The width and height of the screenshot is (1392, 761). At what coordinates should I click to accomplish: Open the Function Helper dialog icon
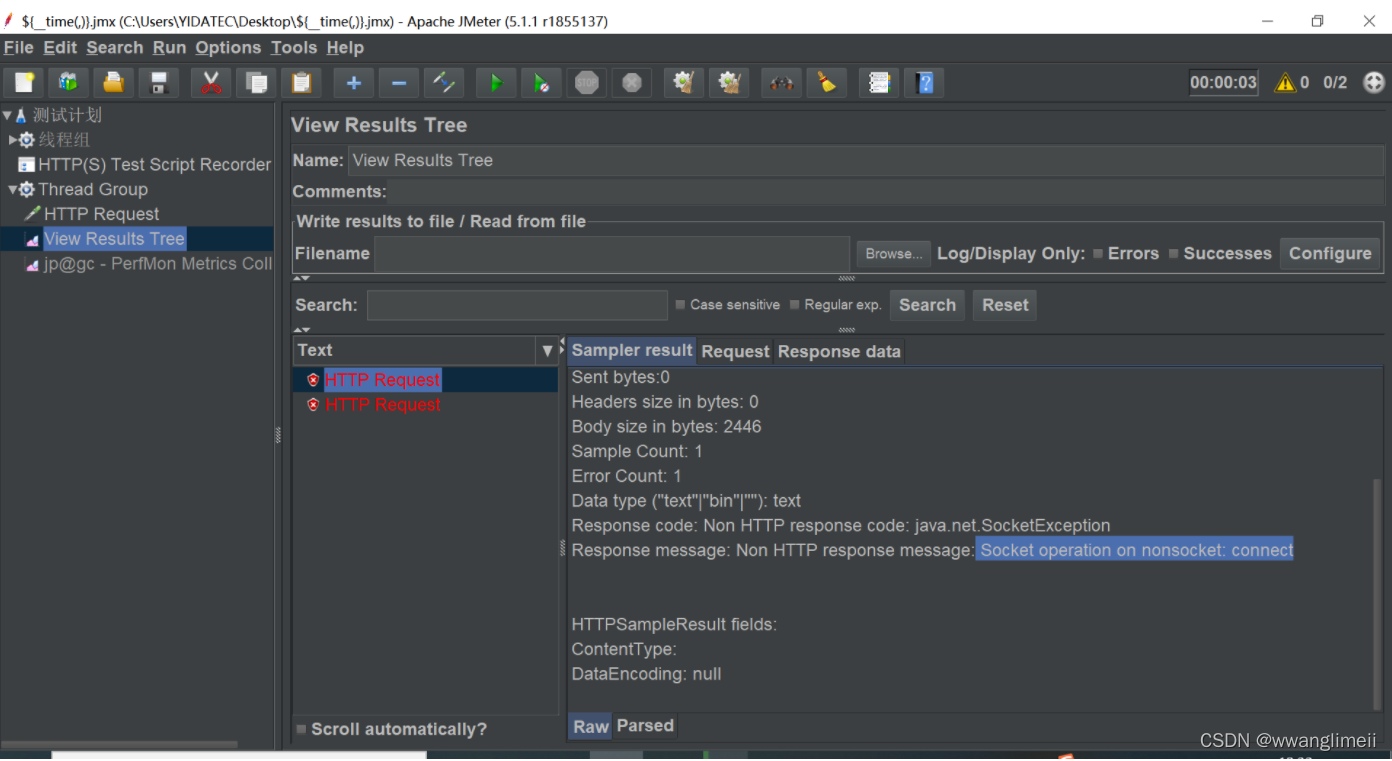tap(879, 83)
